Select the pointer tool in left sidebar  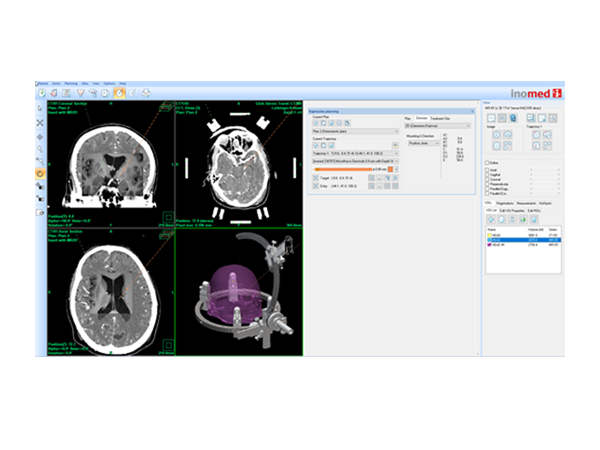40,109
